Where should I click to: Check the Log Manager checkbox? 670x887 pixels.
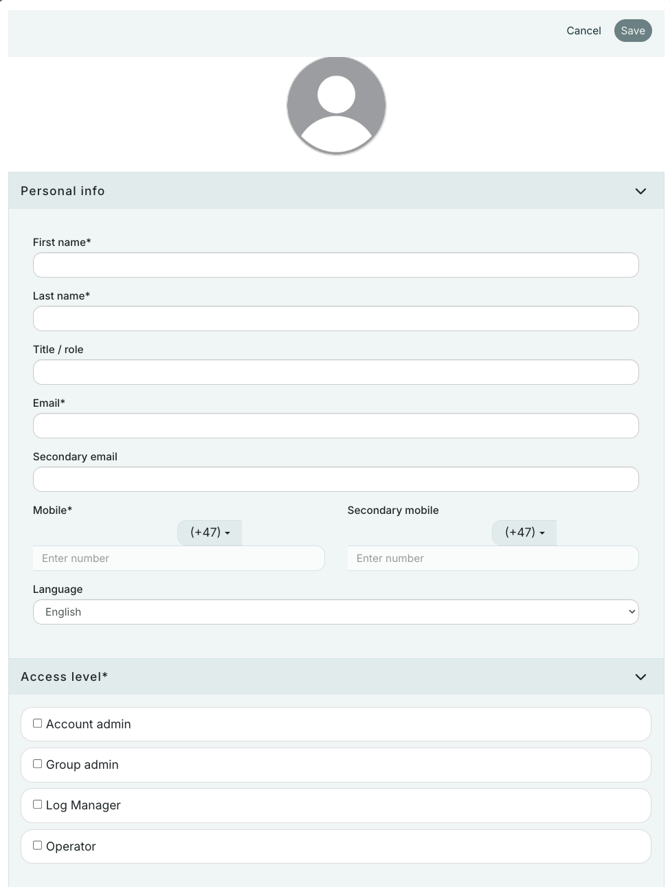tap(38, 804)
